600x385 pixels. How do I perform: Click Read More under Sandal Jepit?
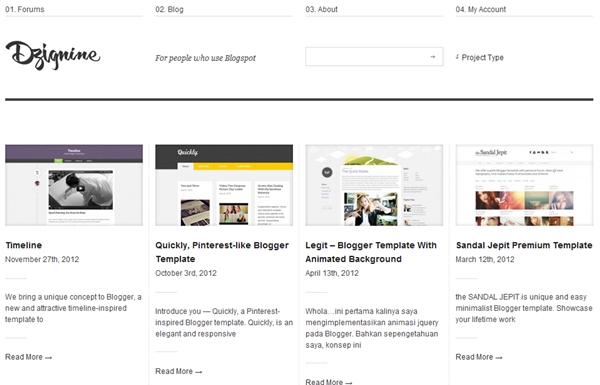coord(479,357)
